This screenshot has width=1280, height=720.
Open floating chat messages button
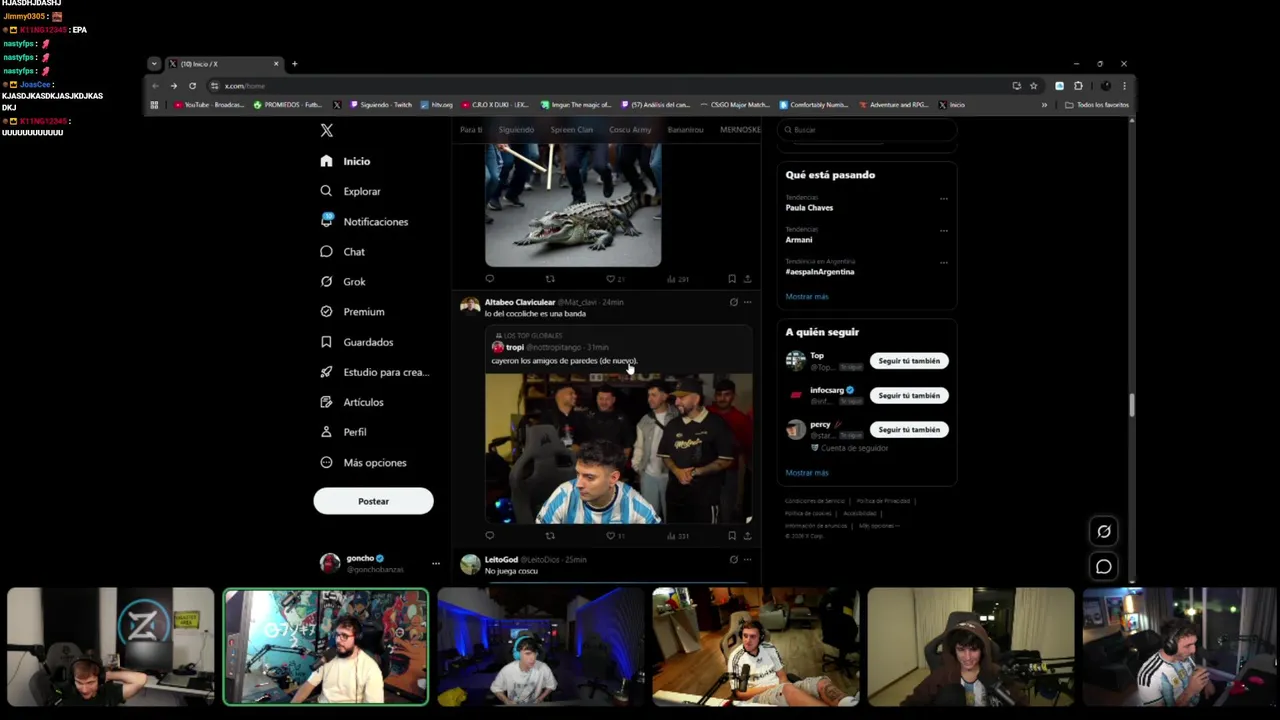coord(1103,567)
